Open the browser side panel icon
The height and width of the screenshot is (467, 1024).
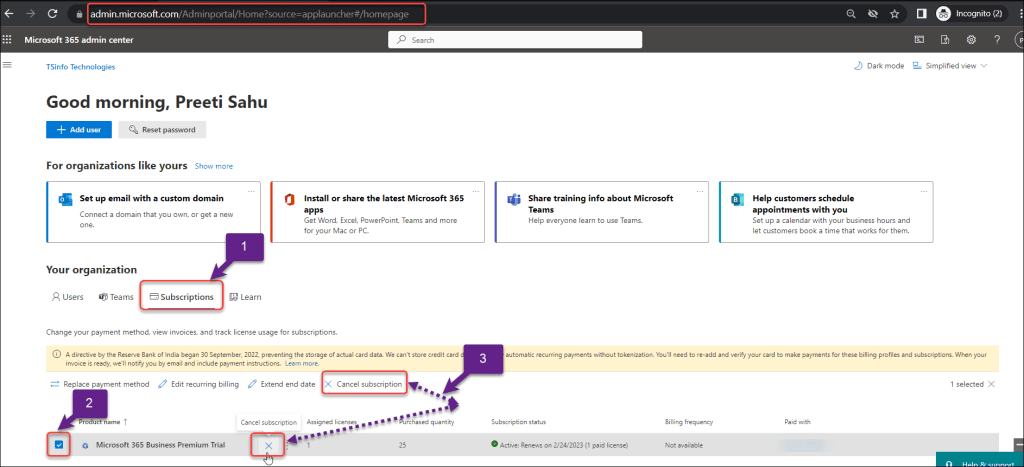pyautogui.click(x=921, y=14)
